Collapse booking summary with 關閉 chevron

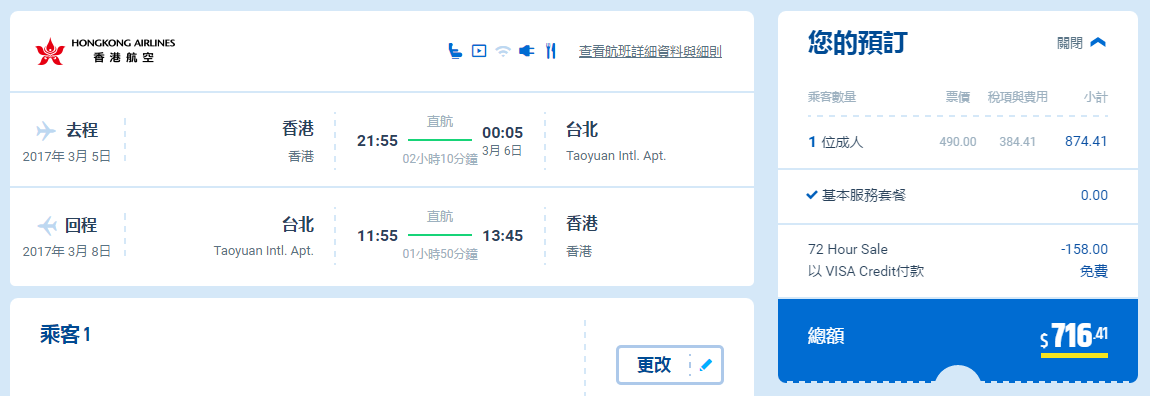tap(1098, 43)
